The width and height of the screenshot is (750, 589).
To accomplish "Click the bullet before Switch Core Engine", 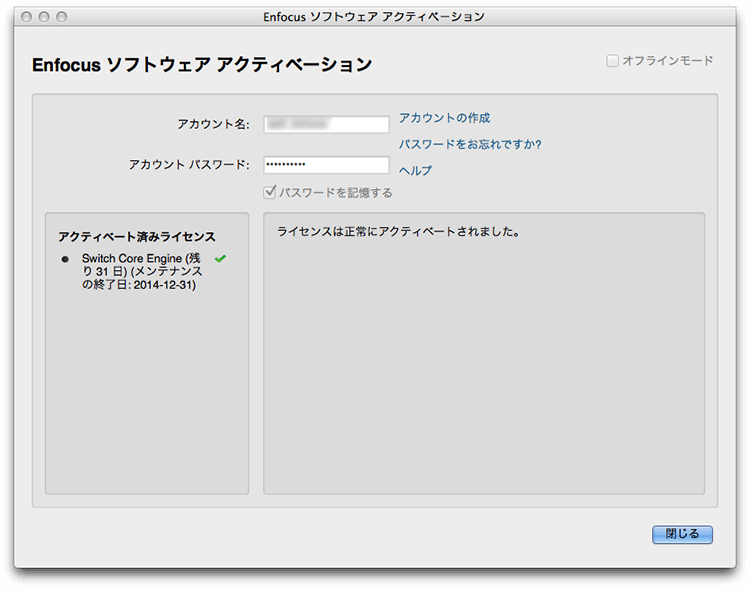I will point(65,259).
